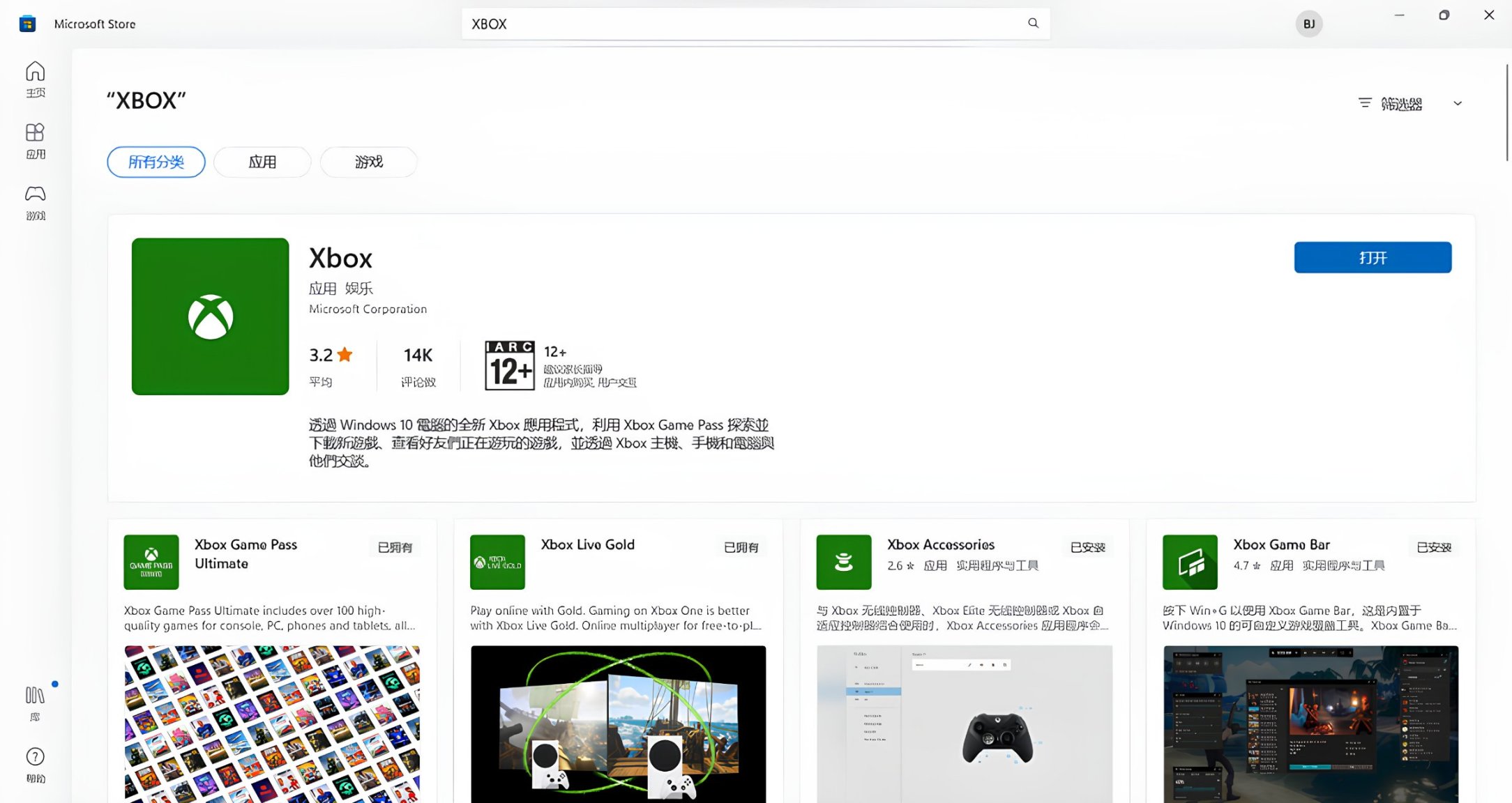Viewport: 1512px width, 803px height.
Task: Click the search box containing XBOX
Action: click(x=756, y=24)
